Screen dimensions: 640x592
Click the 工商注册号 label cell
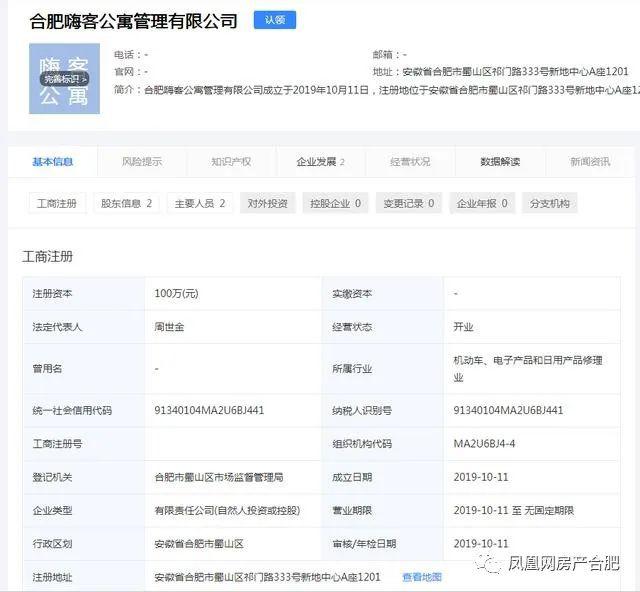(x=84, y=444)
